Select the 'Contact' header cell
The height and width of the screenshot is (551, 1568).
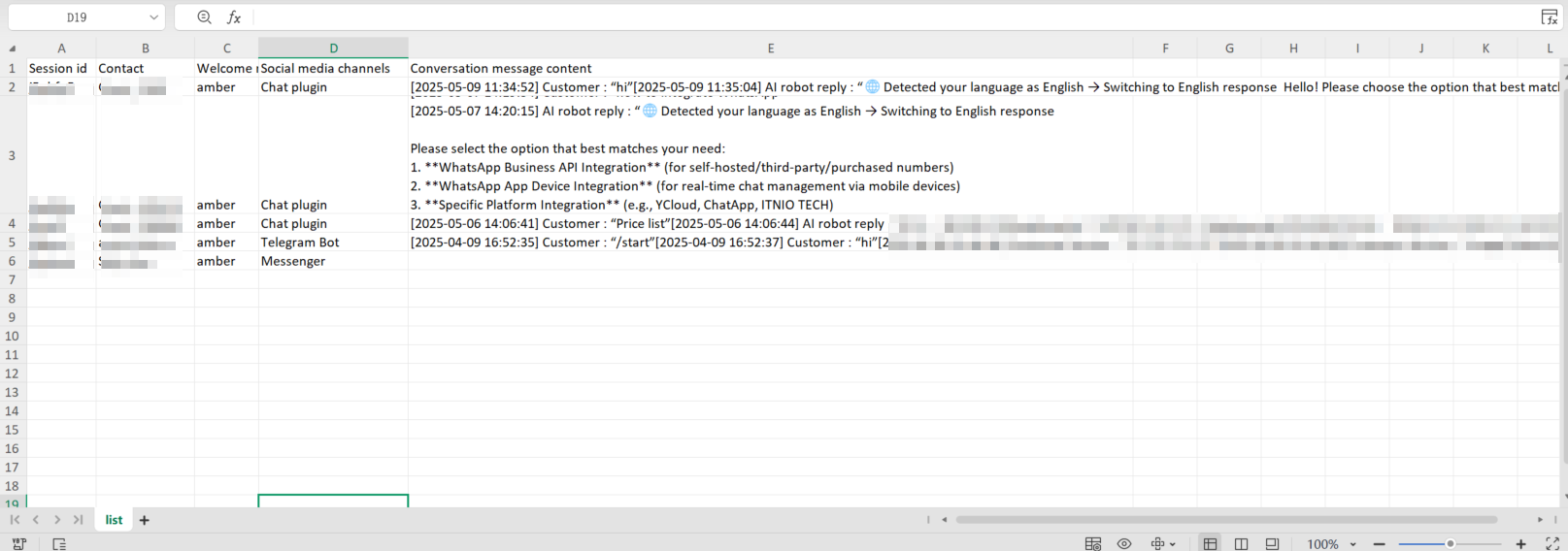[146, 68]
